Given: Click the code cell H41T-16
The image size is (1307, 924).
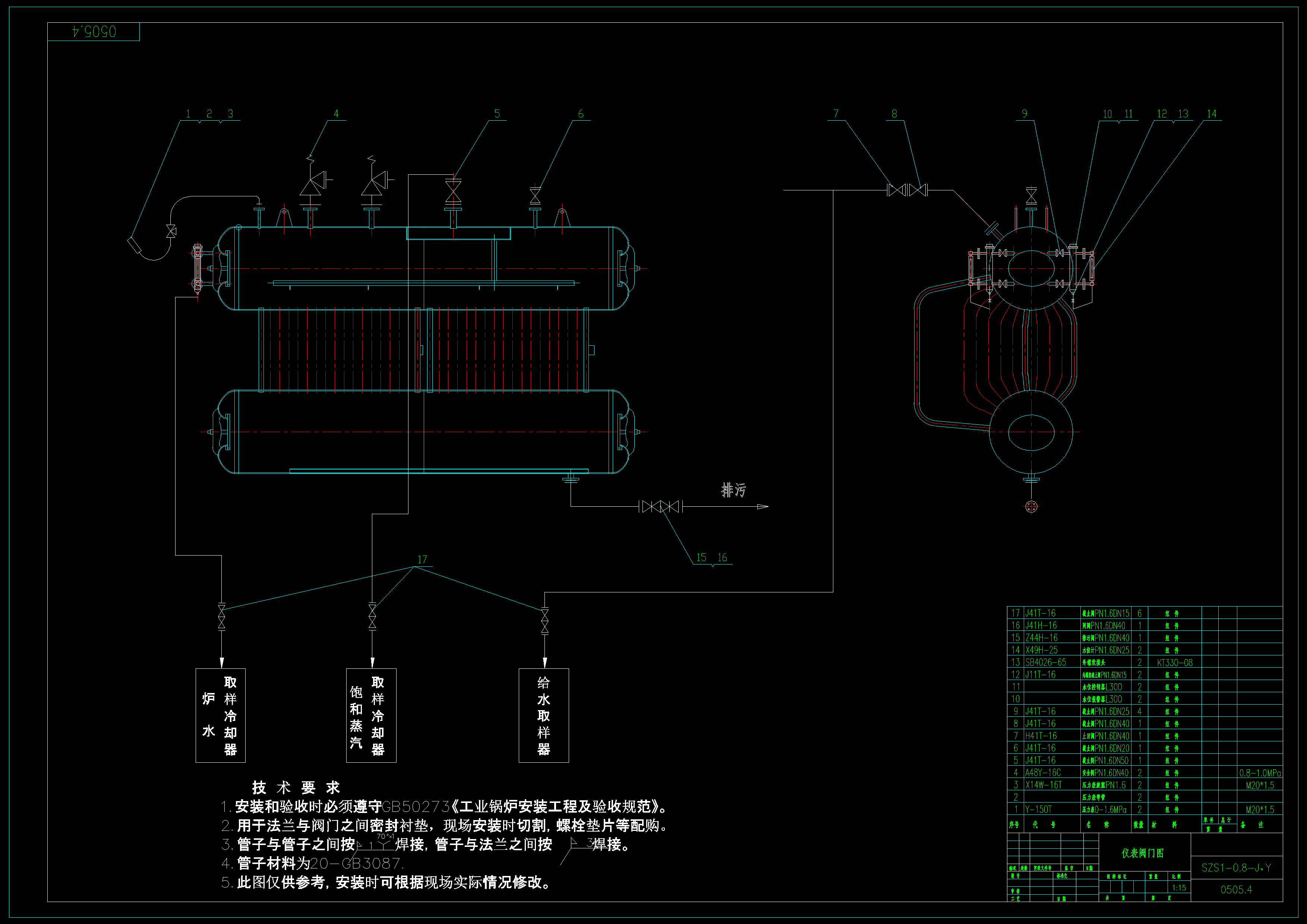Looking at the screenshot, I should (1041, 736).
